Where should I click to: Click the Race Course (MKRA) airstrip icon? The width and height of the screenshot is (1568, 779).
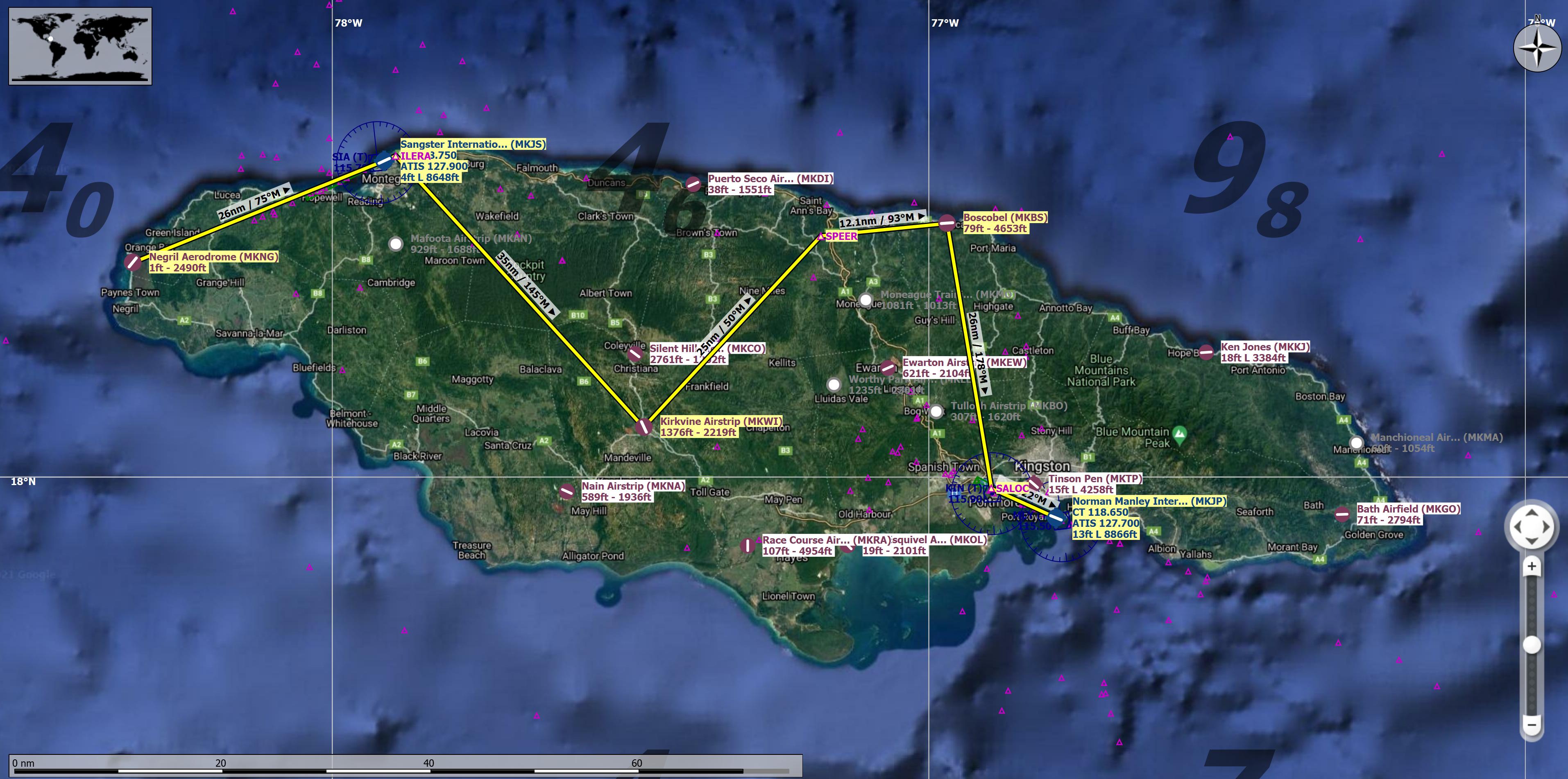(x=748, y=546)
